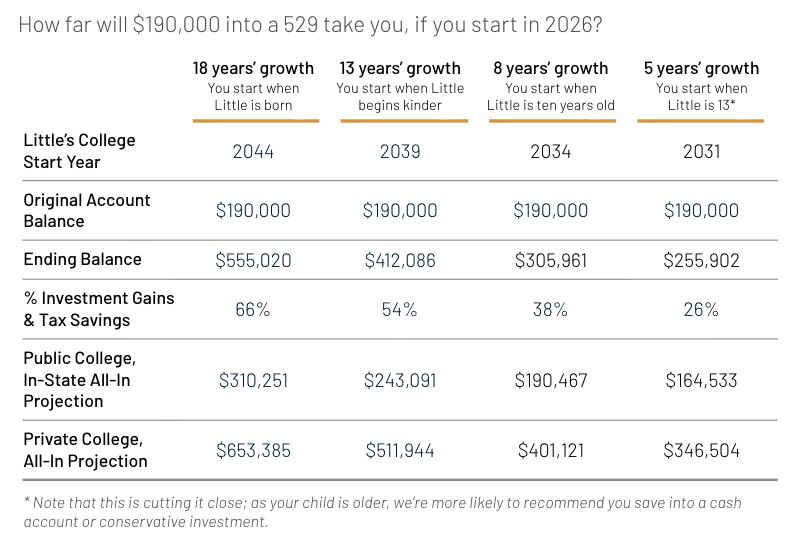Click the 2031 college start year cell
Viewport: 795px width, 542px height.
[701, 151]
